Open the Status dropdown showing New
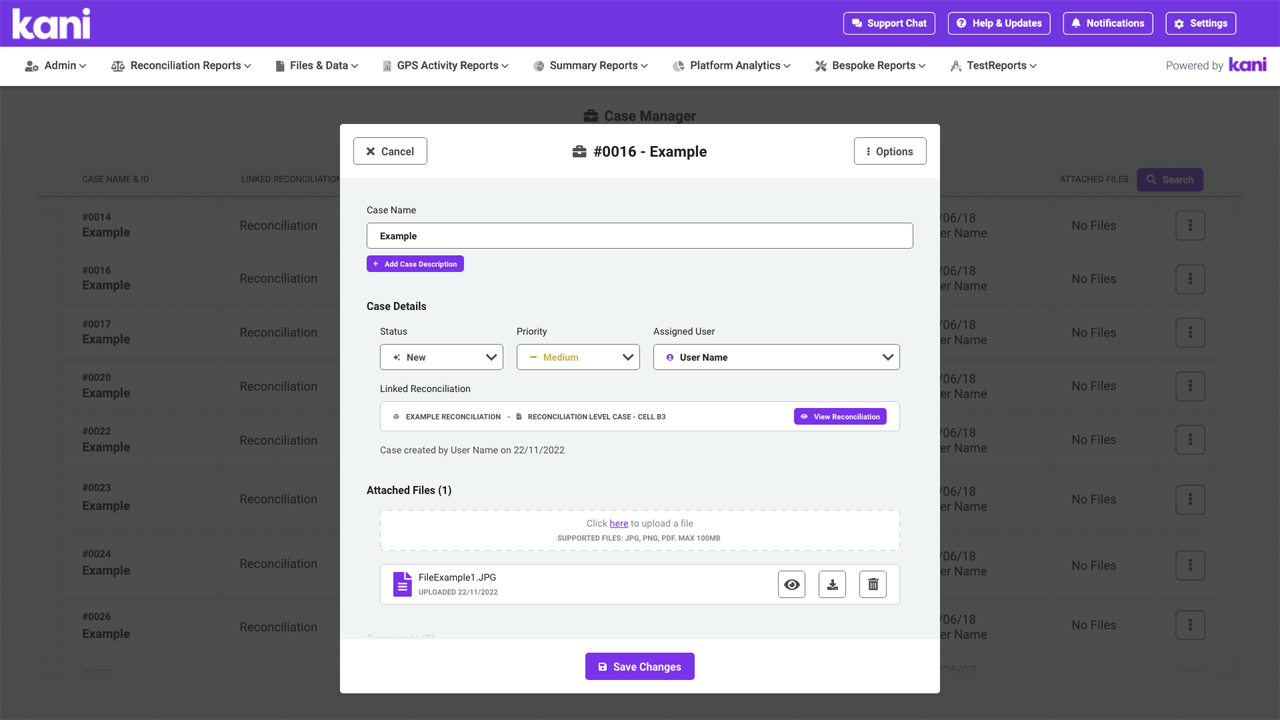Image resolution: width=1280 pixels, height=720 pixels. click(441, 356)
